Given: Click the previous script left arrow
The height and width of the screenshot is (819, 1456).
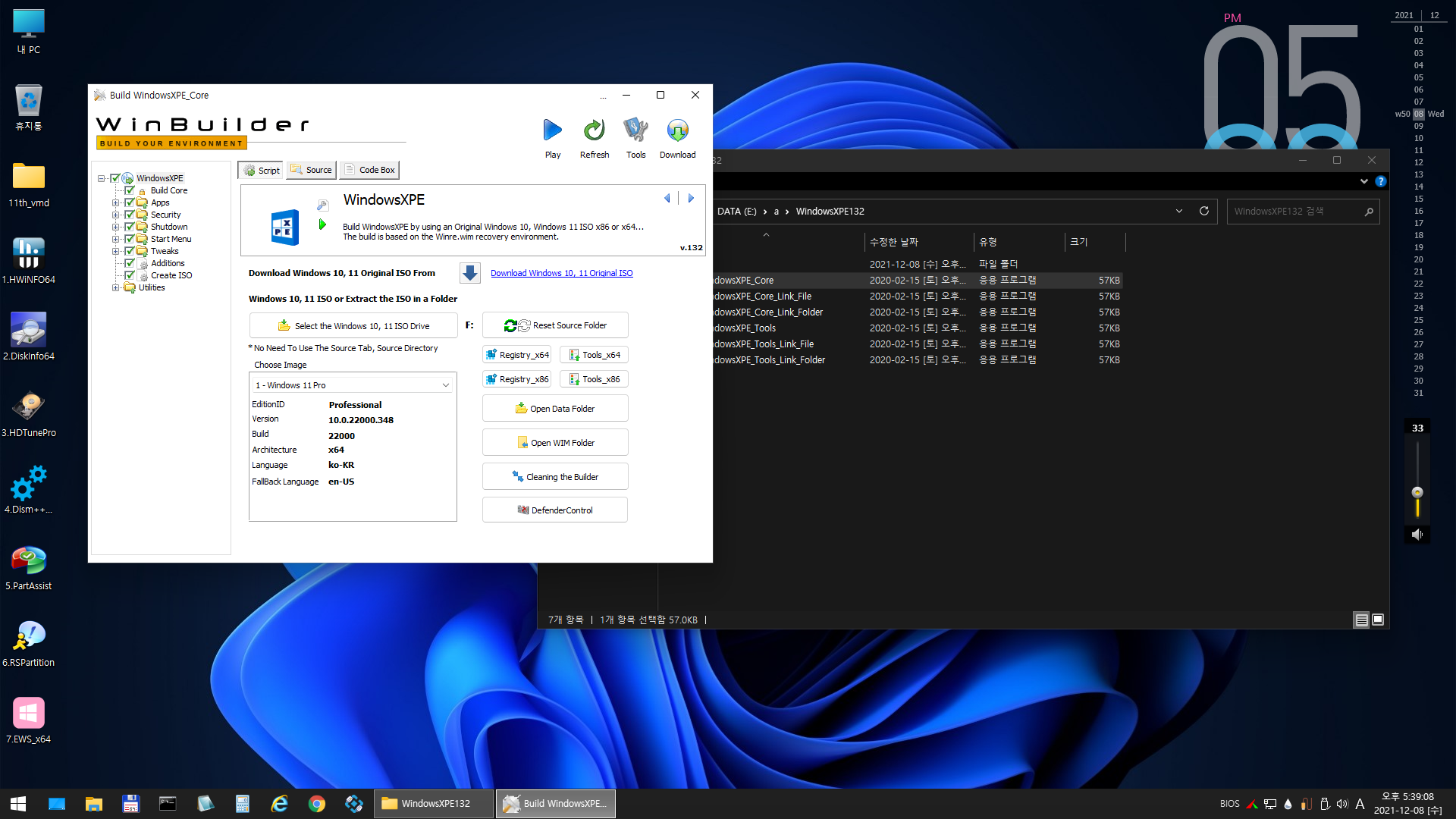Looking at the screenshot, I should [667, 199].
